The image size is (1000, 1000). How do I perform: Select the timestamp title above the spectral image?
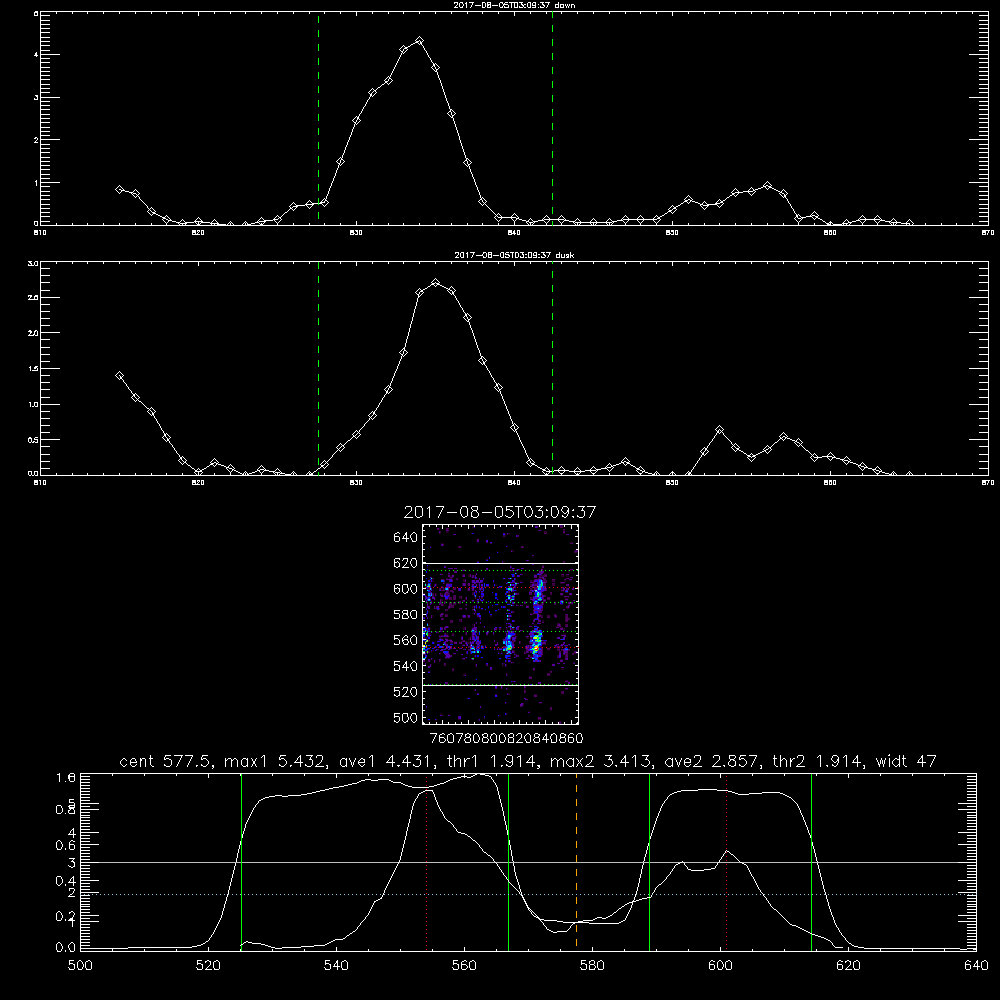500,512
